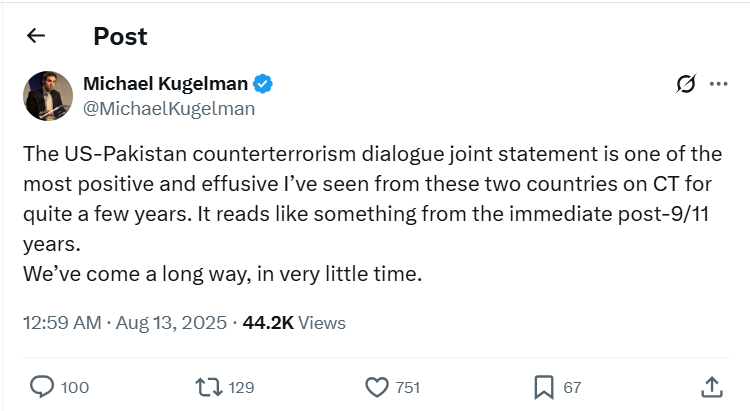
Task: Click the Post header title
Action: click(x=120, y=36)
